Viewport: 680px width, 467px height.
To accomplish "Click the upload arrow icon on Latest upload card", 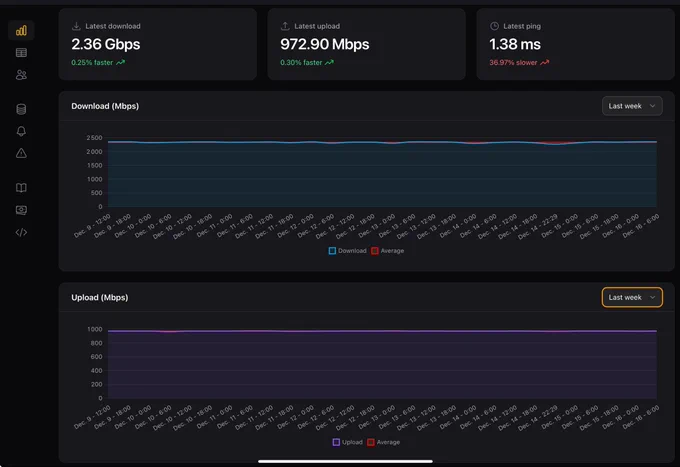I will click(x=285, y=26).
